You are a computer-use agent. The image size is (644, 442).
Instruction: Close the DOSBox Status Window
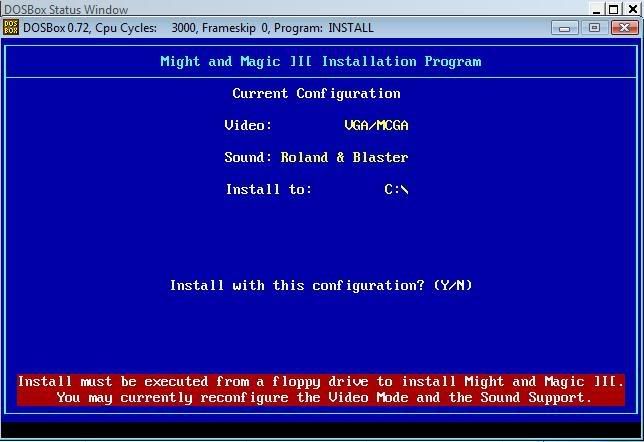point(633,9)
